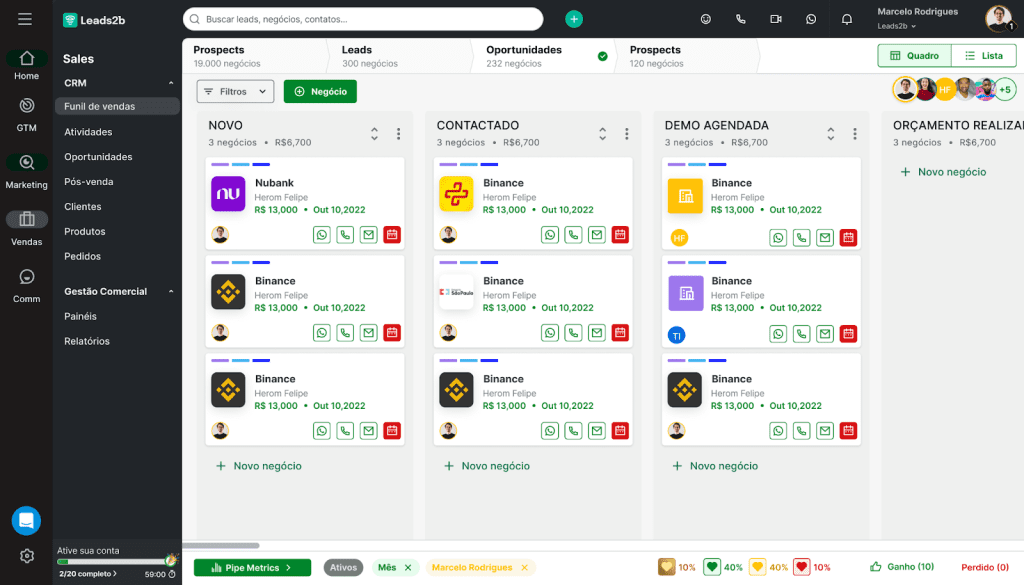Viewport: 1024px width, 585px height.
Task: Click Perdido (0) lost deals
Action: (x=985, y=567)
